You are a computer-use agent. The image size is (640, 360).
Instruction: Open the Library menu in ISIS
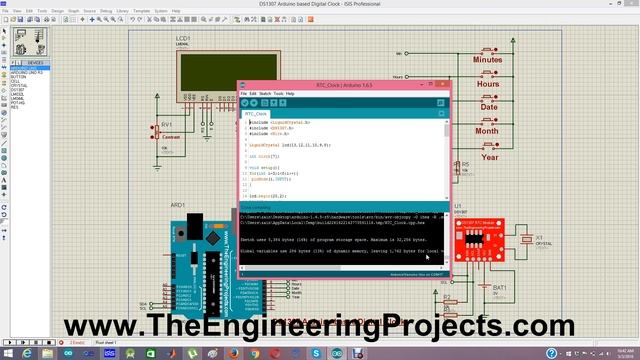click(x=122, y=11)
